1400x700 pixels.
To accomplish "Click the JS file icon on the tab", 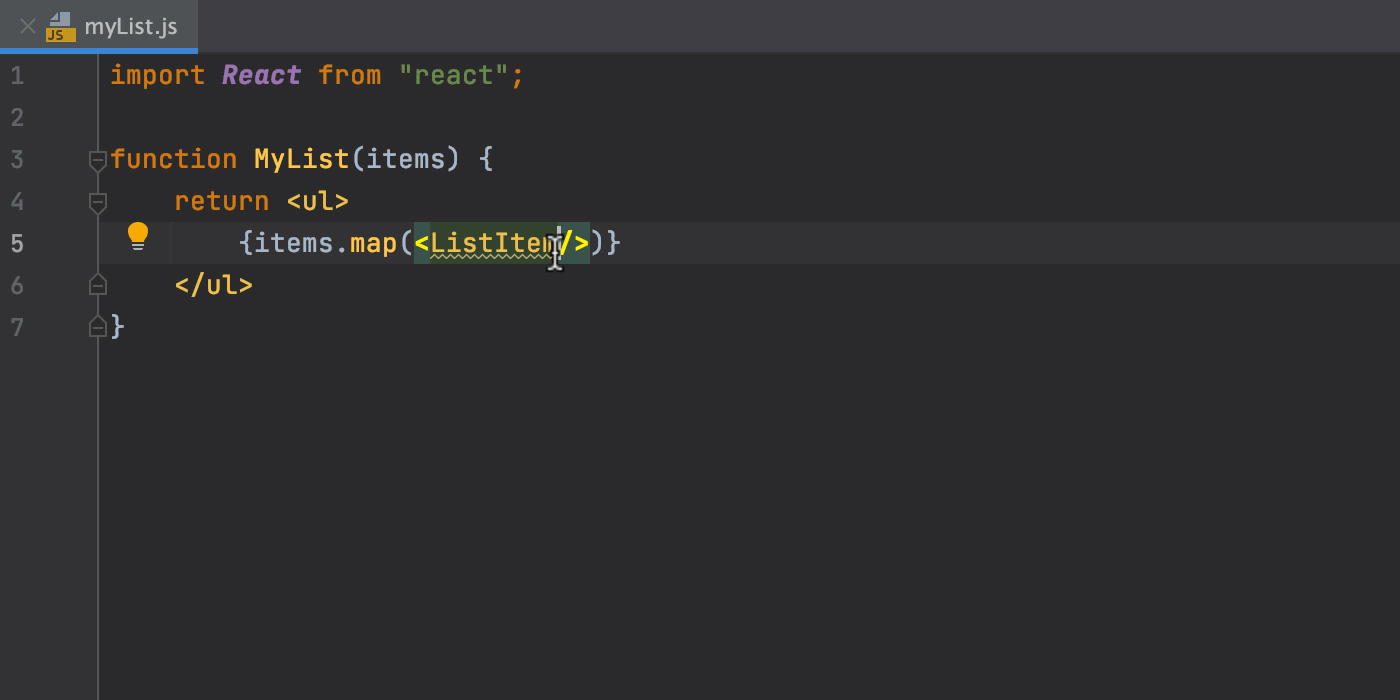I will [61, 27].
